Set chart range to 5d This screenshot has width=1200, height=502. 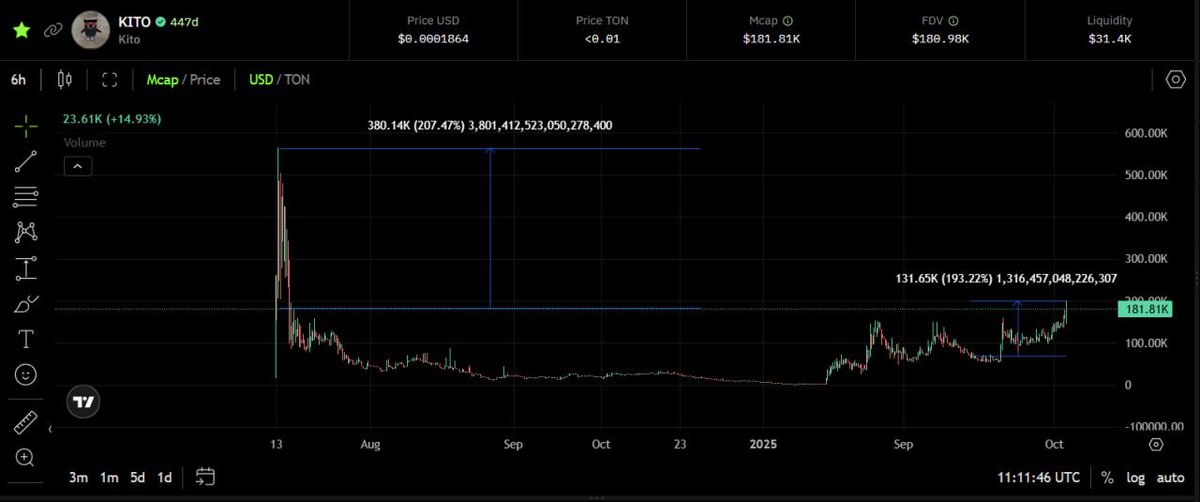(138, 477)
